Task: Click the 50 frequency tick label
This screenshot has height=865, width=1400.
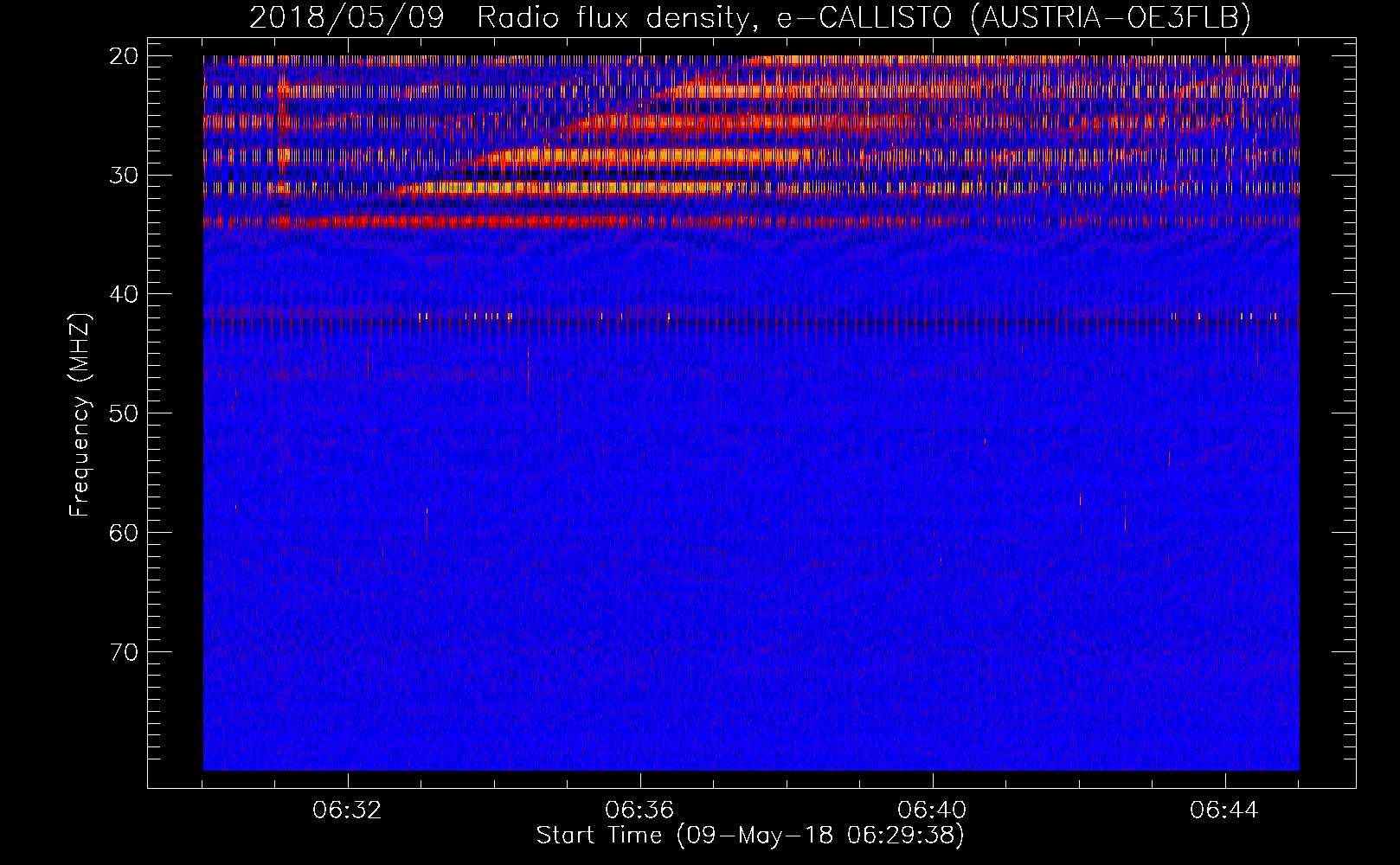Action: (124, 413)
